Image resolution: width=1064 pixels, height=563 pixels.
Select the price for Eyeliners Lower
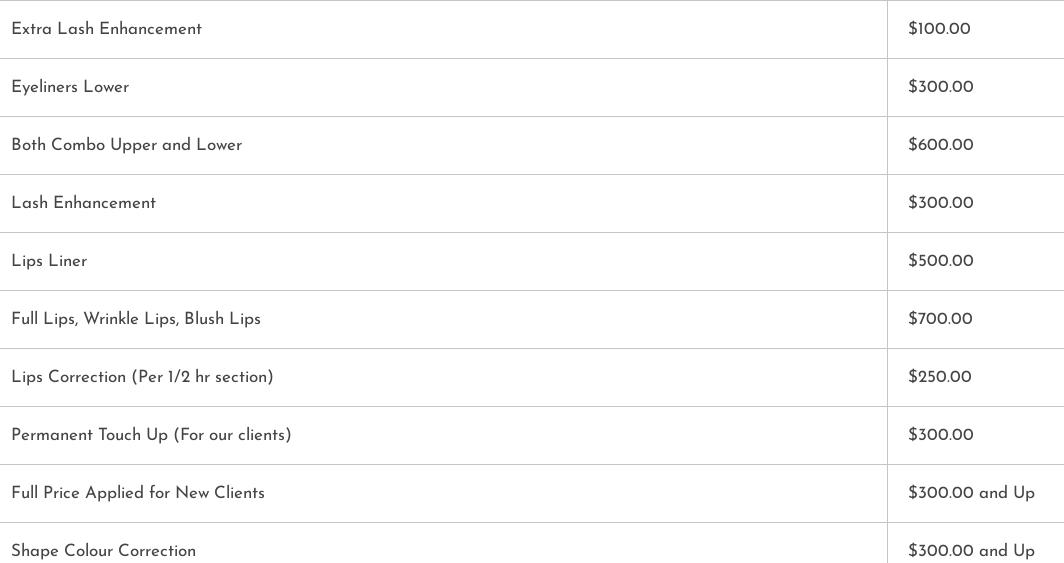[x=940, y=87]
